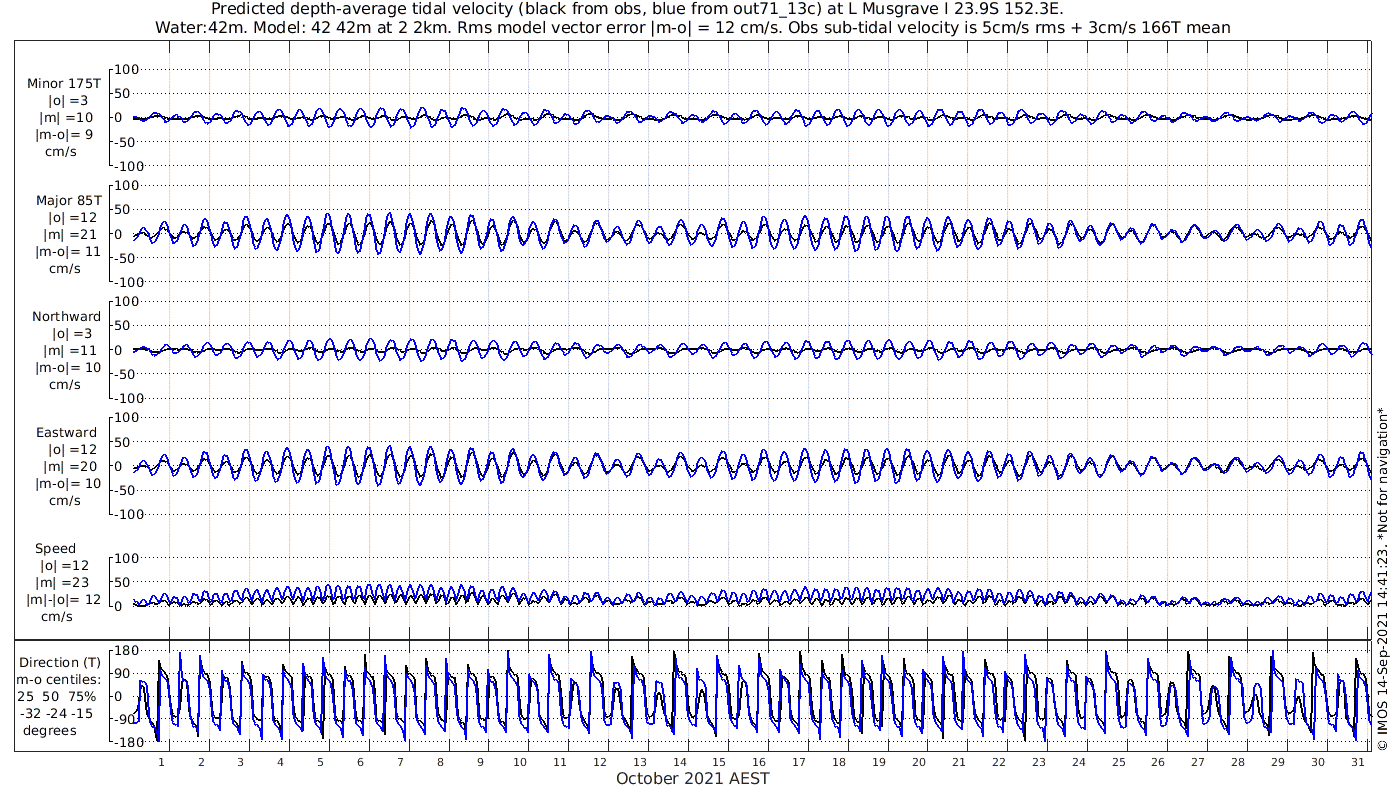This screenshot has width=1400, height=800.
Task: Select the "|m| =11" value in Northward panel
Action: 71,351
